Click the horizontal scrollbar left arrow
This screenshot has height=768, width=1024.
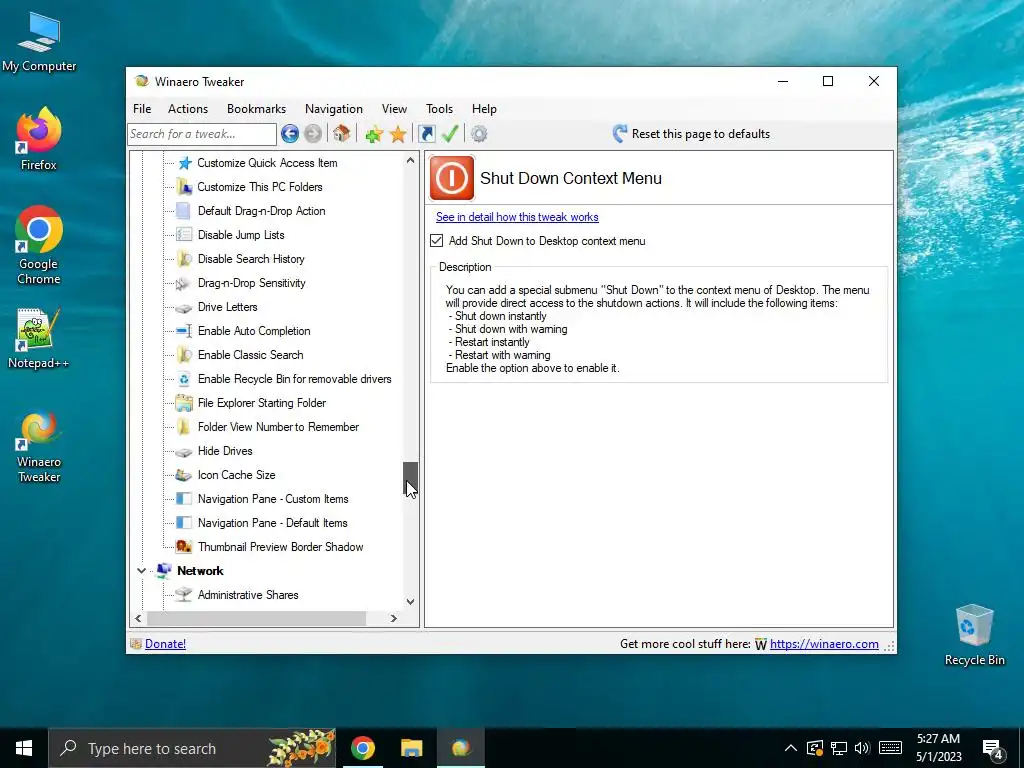[138, 618]
